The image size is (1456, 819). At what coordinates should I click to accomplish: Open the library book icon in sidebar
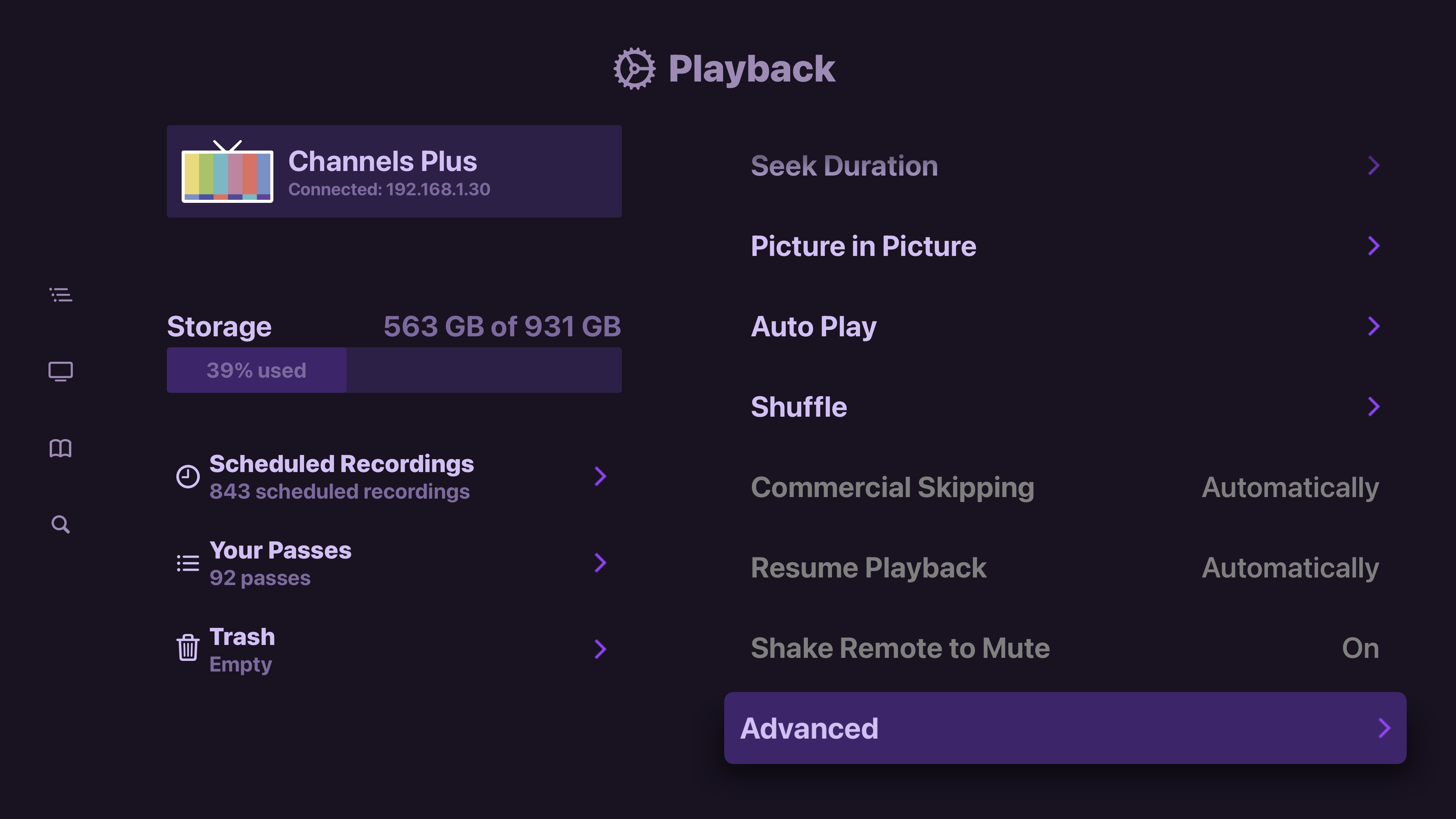pyautogui.click(x=61, y=448)
